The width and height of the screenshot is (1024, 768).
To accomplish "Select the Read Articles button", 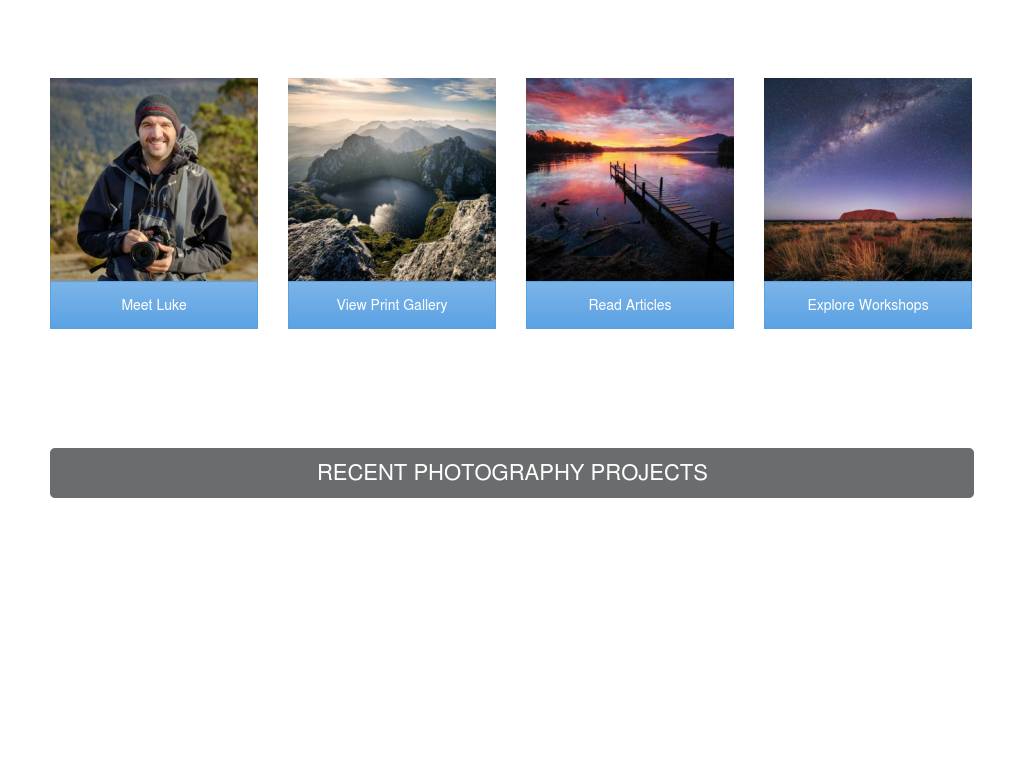I will pyautogui.click(x=630, y=305).
